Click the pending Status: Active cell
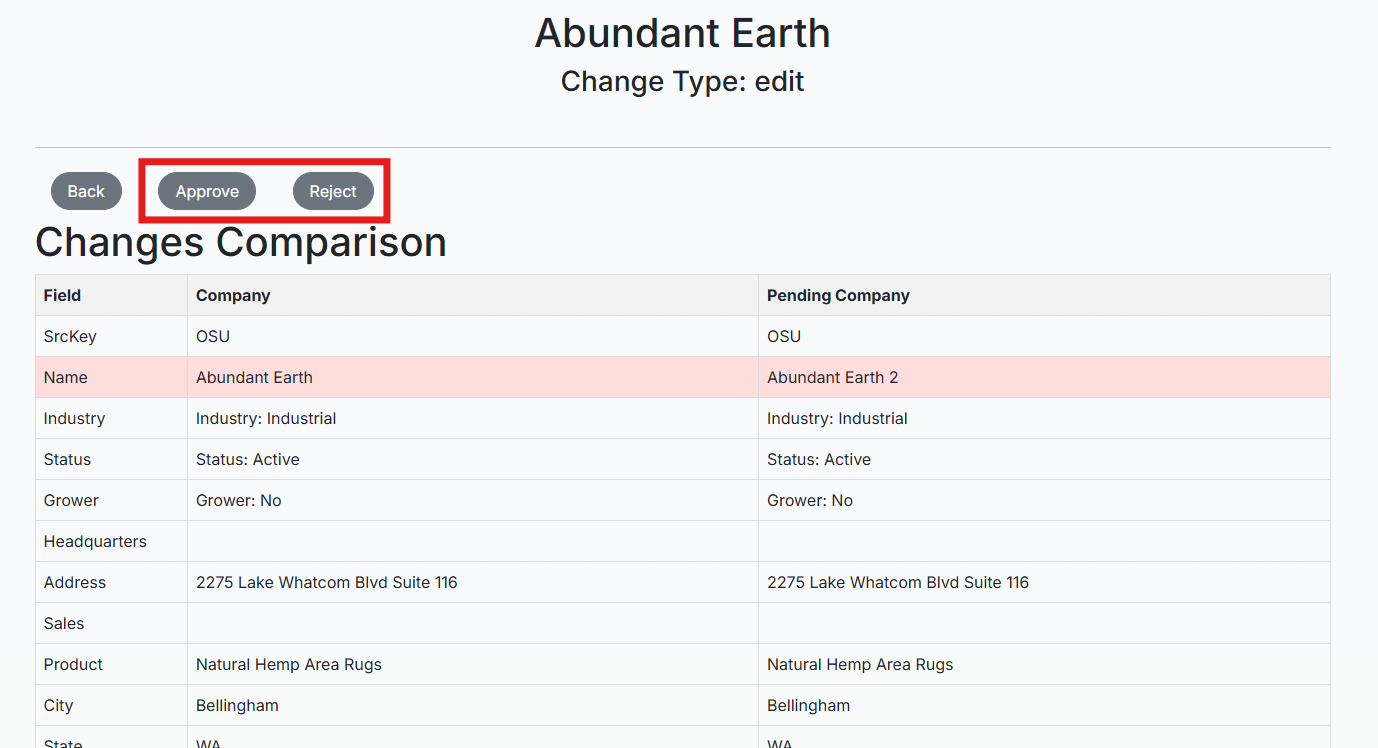Image resolution: width=1378 pixels, height=748 pixels. (x=1044, y=459)
